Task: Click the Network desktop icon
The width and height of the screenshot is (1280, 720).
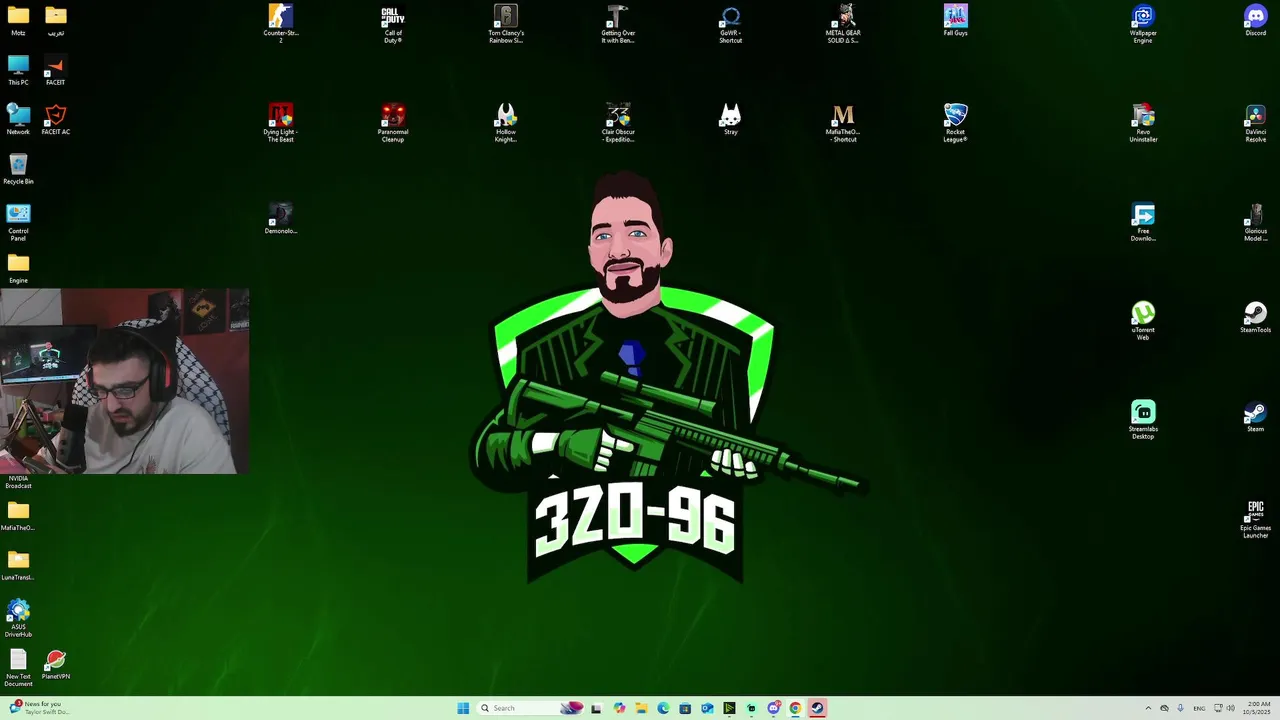Action: (18, 119)
